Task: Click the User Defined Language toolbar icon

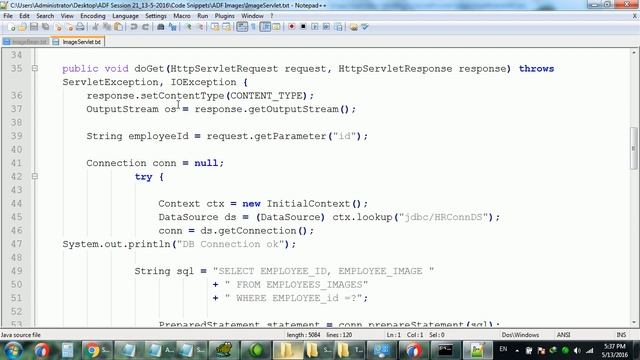Action: 276,27
